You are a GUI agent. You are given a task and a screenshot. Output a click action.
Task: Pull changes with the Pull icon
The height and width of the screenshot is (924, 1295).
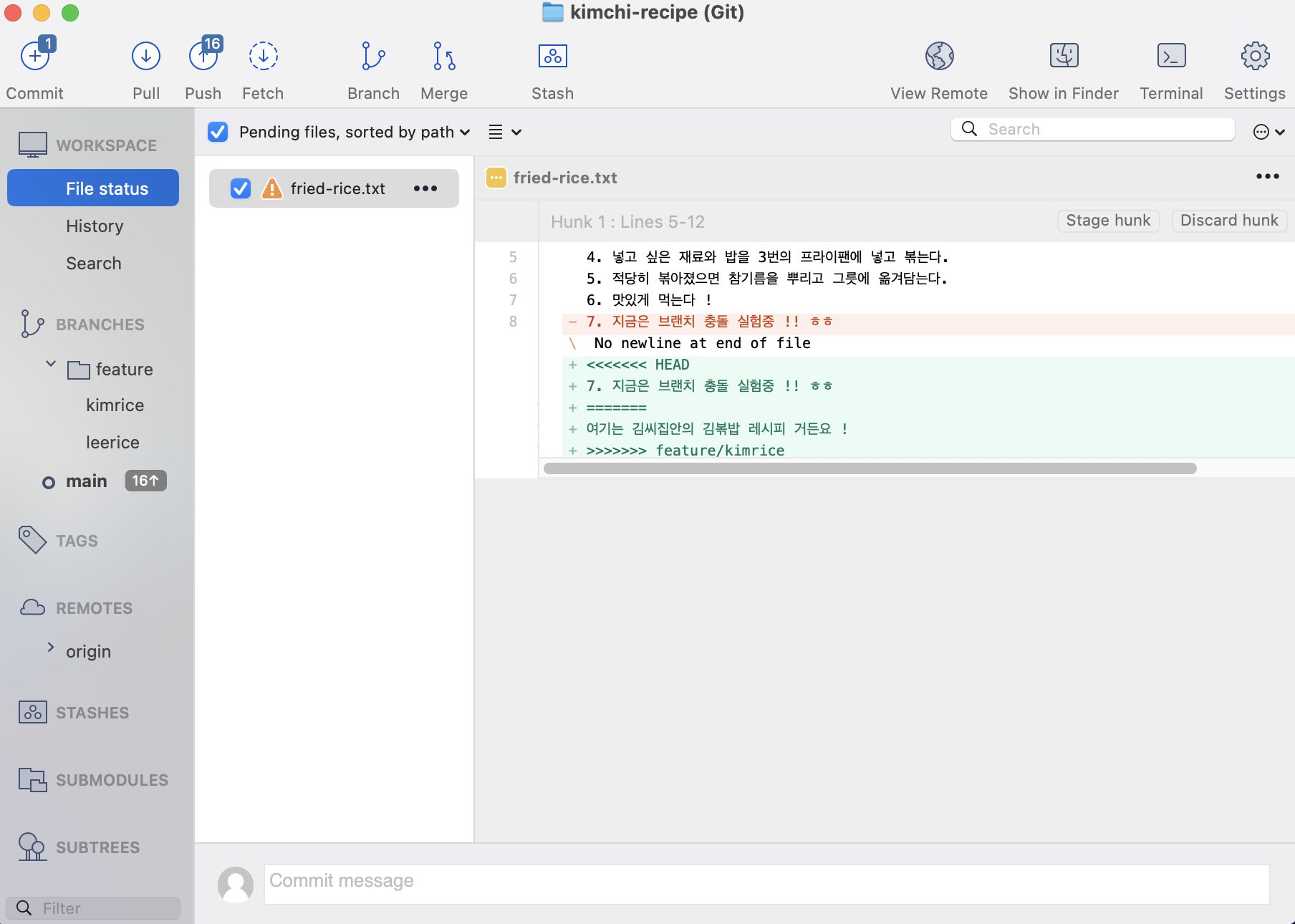(146, 56)
